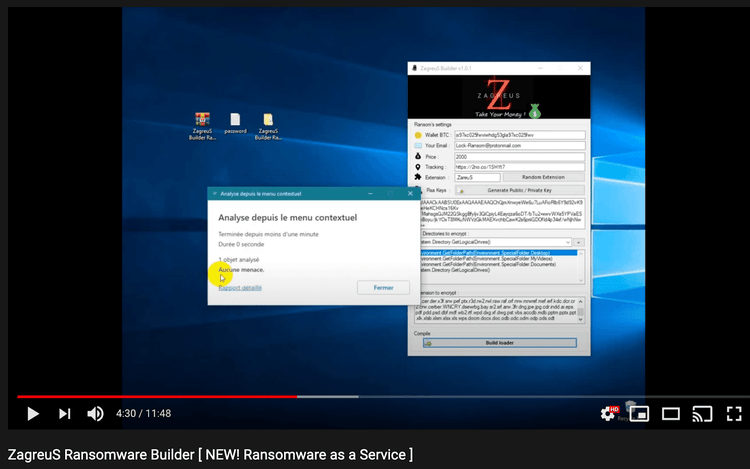The image size is (750, 469).
Task: Open the ZagreuS Builder folder icon
Action: 268,121
